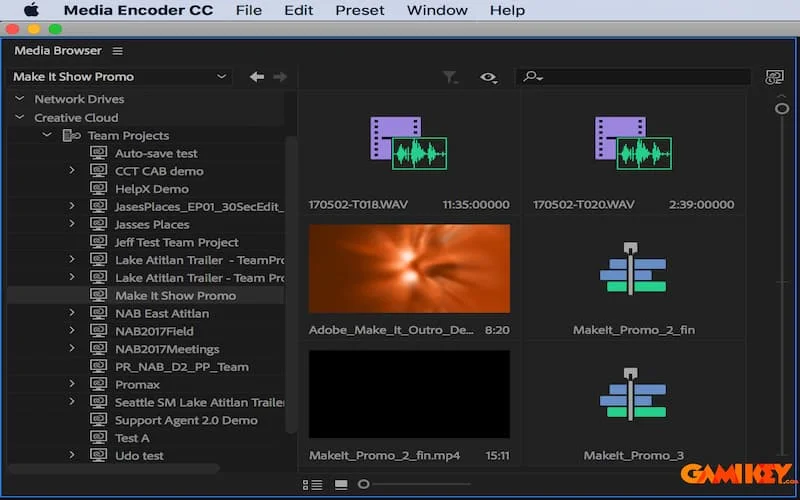Expand the Lake Atitlan Trailer - TeamPro row
The width and height of the screenshot is (800, 500).
pos(72,260)
